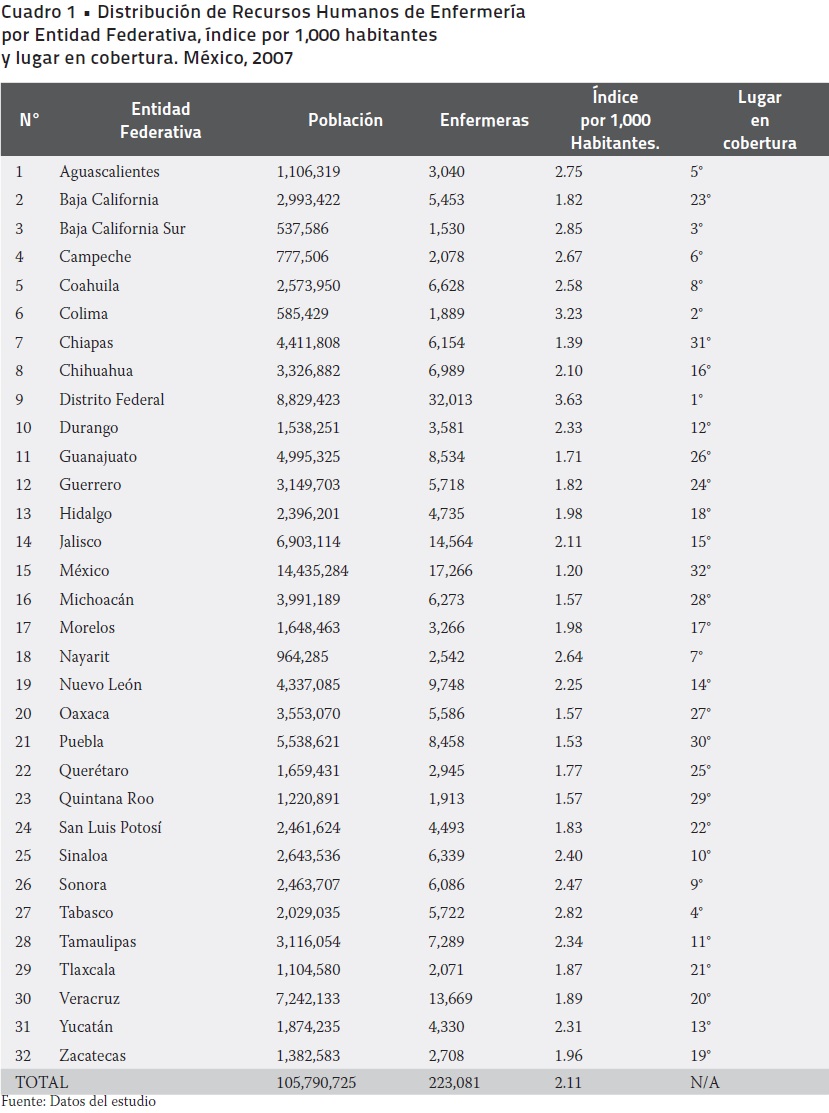Screen dimensions: 829x1113
Task: Click the Enfermeras column header
Action: coord(484,120)
